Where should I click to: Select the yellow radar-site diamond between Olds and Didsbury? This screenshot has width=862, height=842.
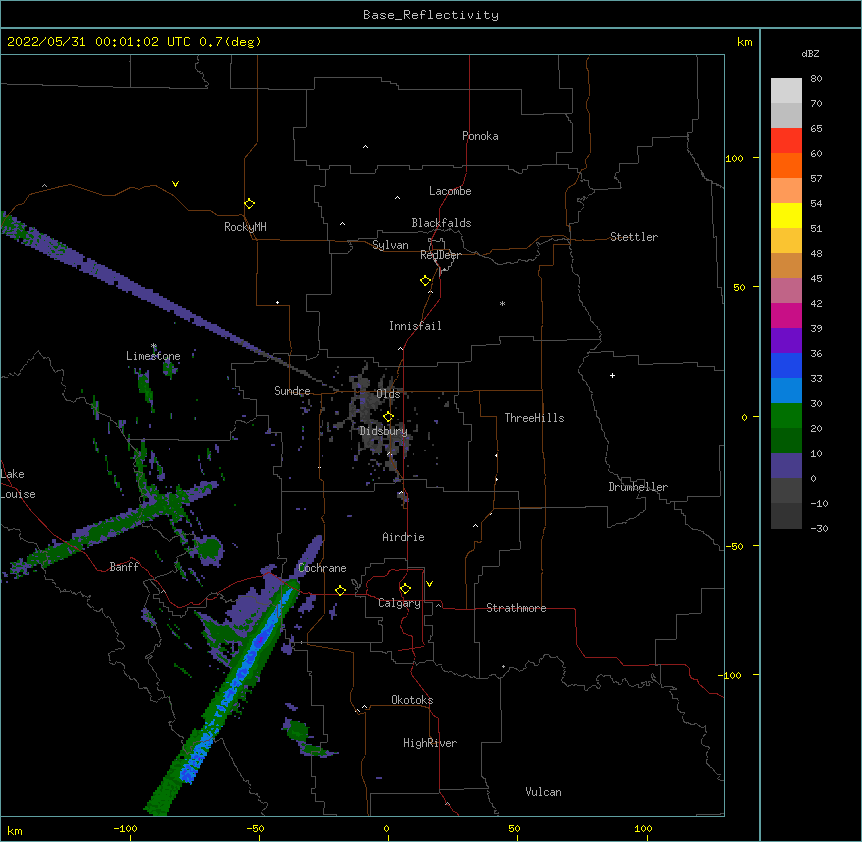coord(388,416)
